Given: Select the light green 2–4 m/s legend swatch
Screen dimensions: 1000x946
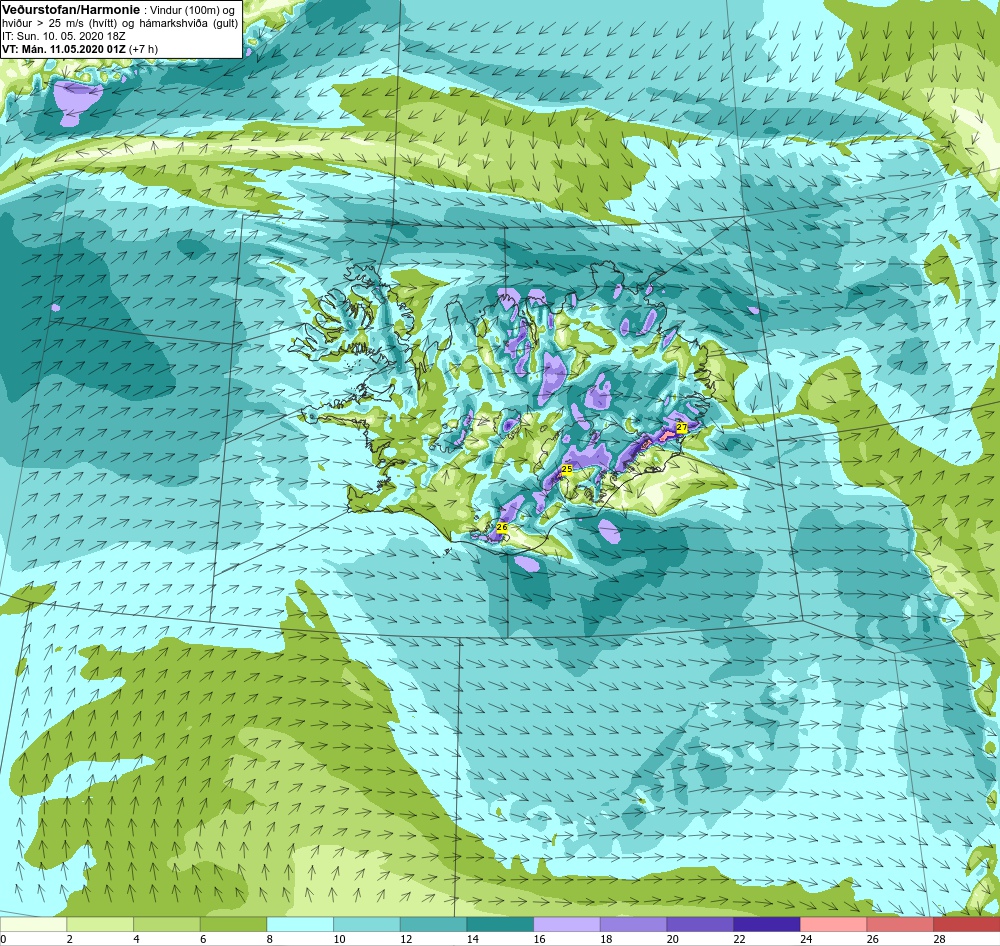Looking at the screenshot, I should 100,925.
